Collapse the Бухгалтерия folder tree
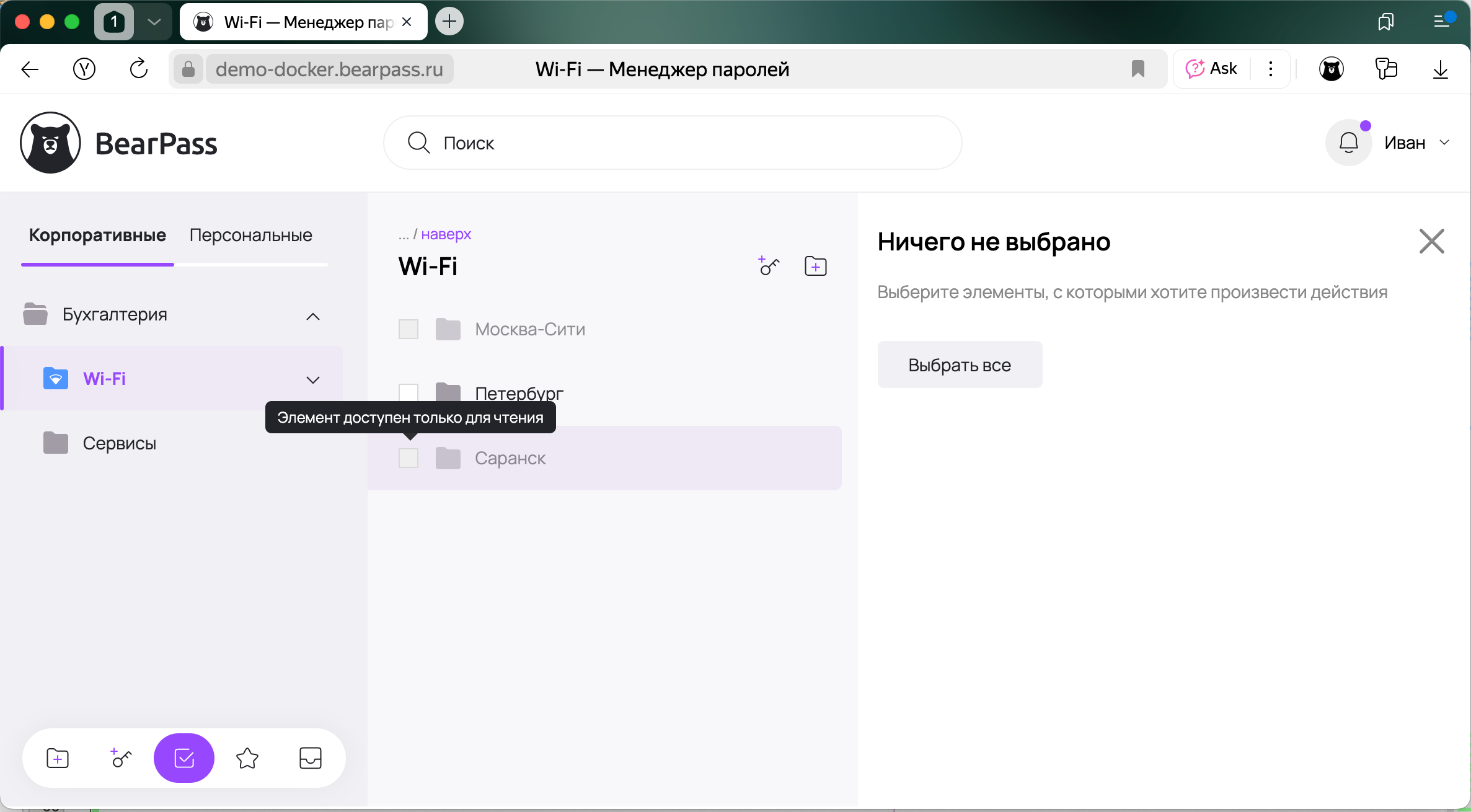The image size is (1471, 812). (x=313, y=316)
